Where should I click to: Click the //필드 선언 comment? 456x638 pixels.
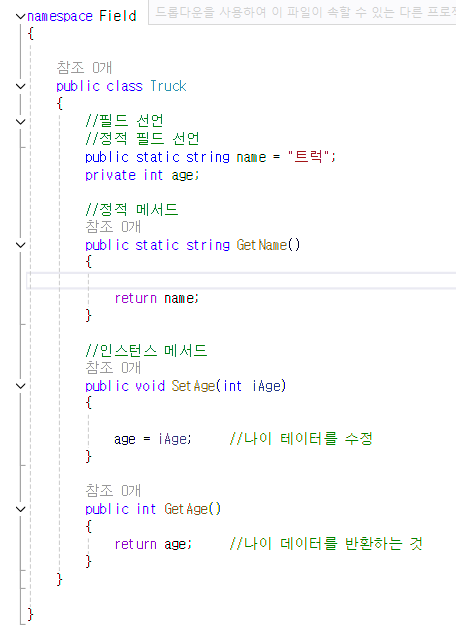tap(124, 121)
